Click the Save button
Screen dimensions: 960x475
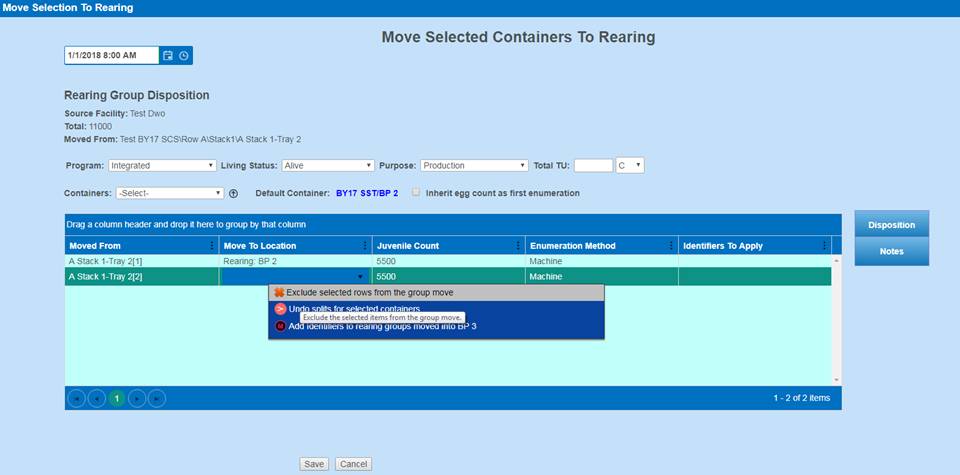point(314,464)
